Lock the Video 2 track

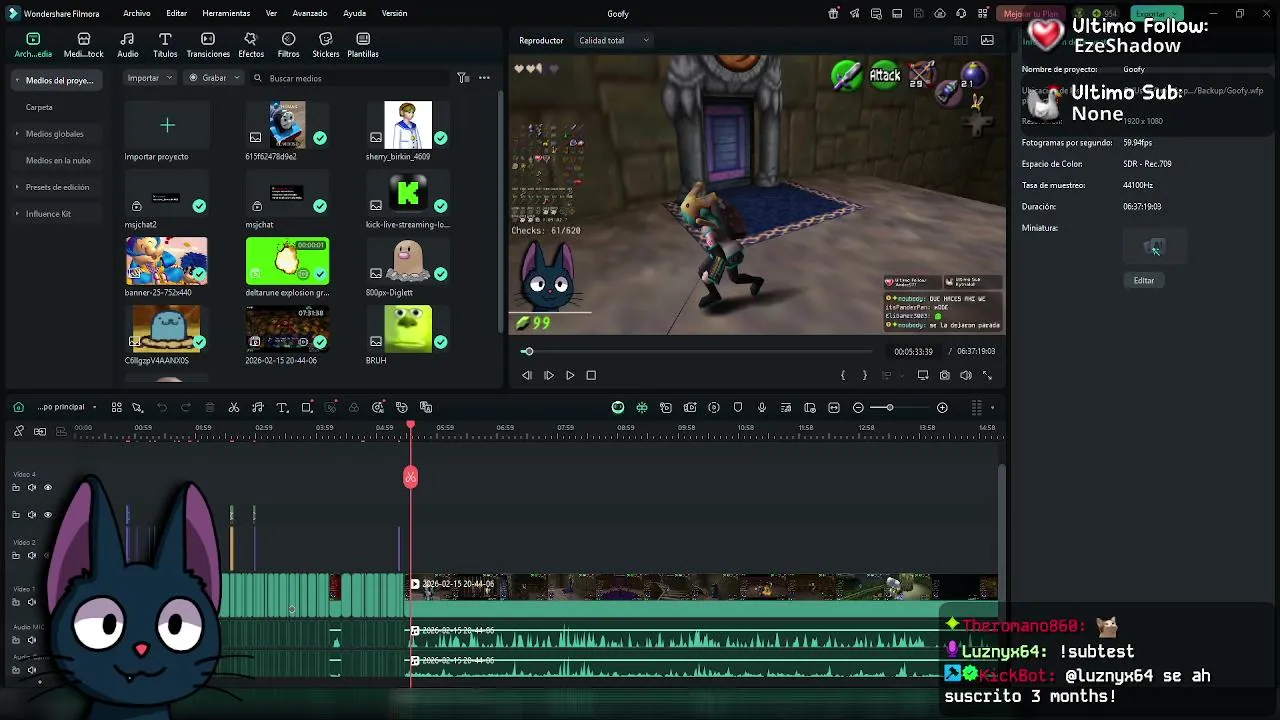click(15, 555)
